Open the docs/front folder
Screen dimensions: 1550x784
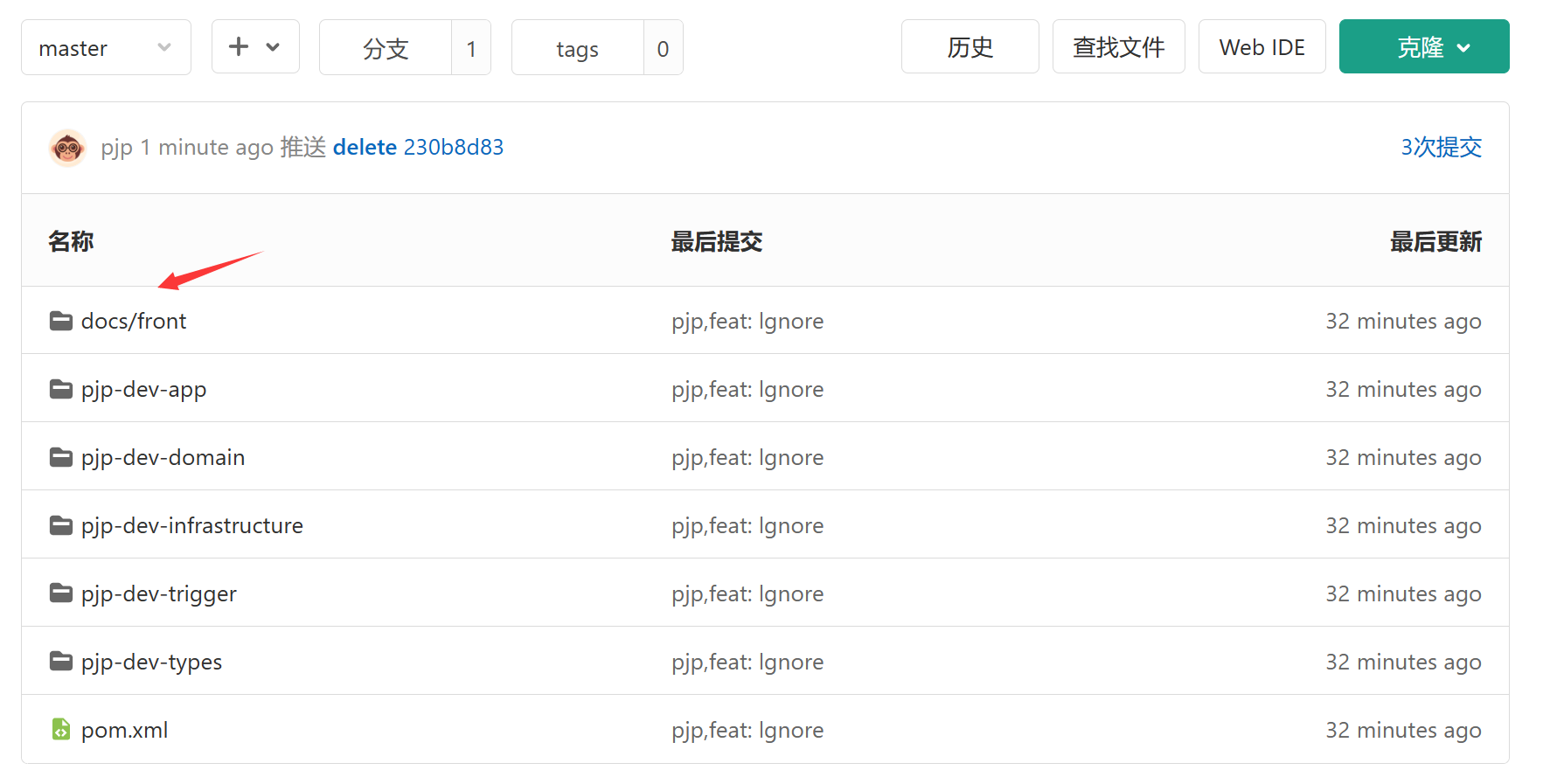click(134, 321)
